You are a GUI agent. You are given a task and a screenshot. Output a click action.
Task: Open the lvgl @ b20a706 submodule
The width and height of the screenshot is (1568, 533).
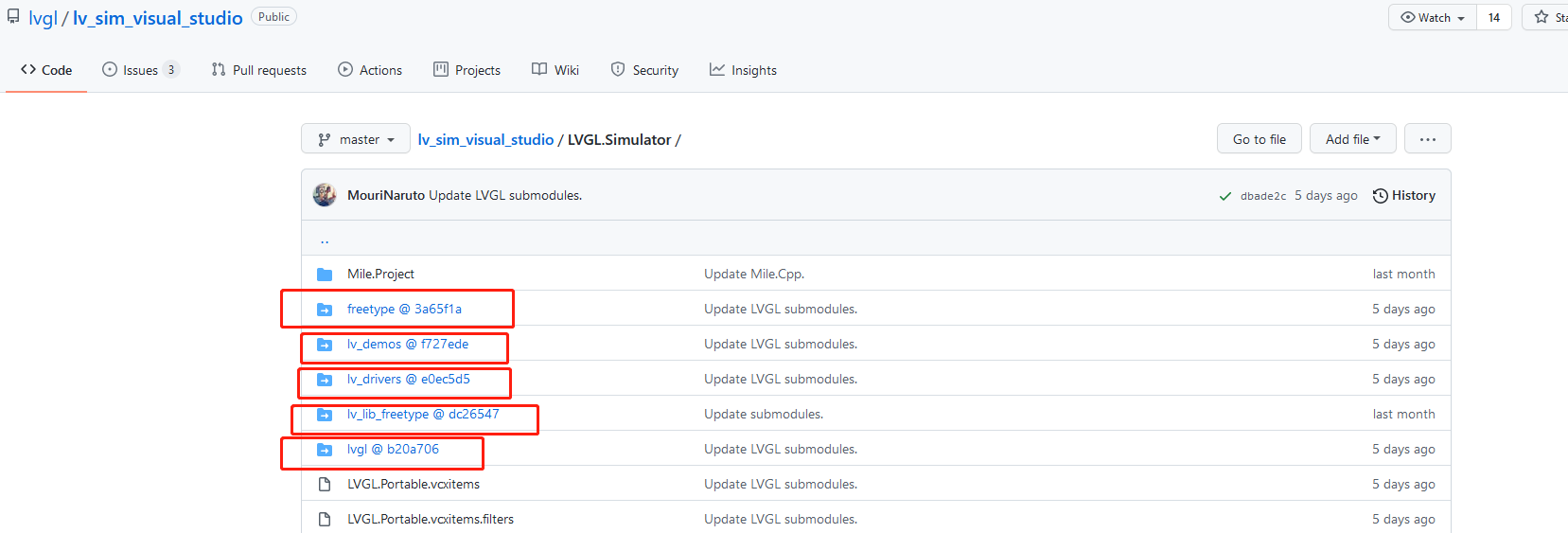click(393, 449)
